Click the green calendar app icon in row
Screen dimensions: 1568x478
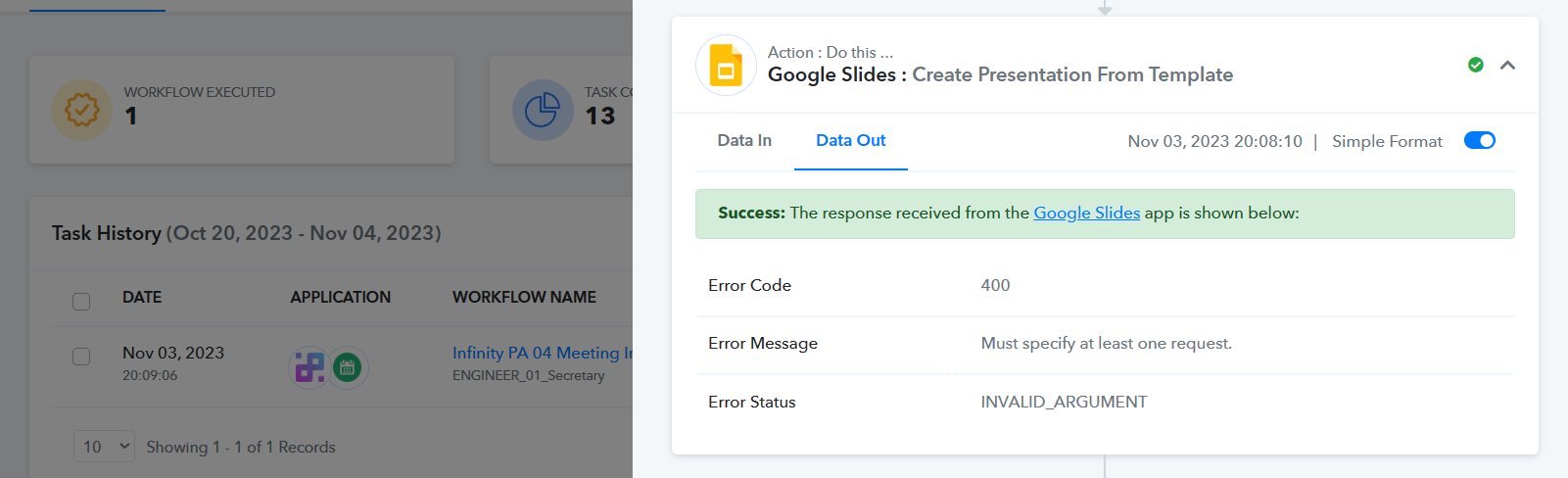347,367
